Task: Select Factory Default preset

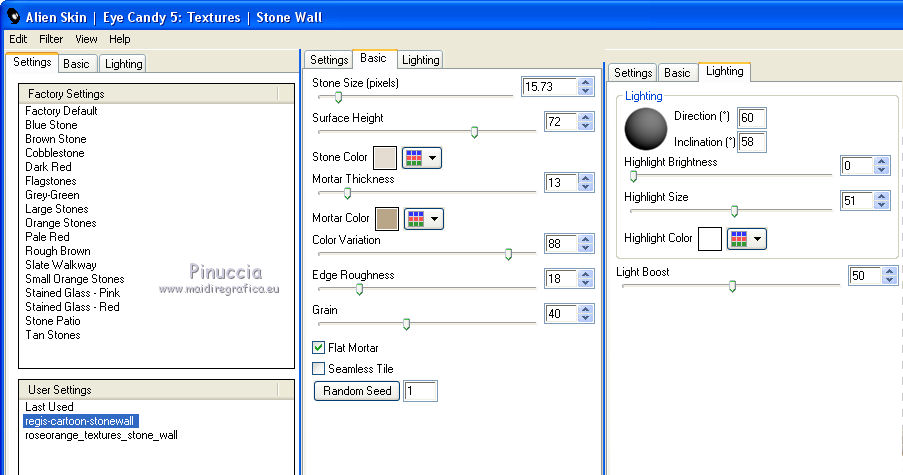Action: [x=61, y=111]
